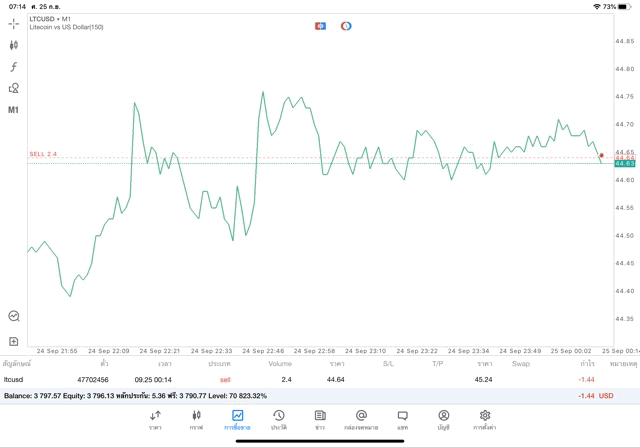The height and width of the screenshot is (447, 640).
Task: Tap the chat bubble icon in left sidebar
Action: point(14,315)
